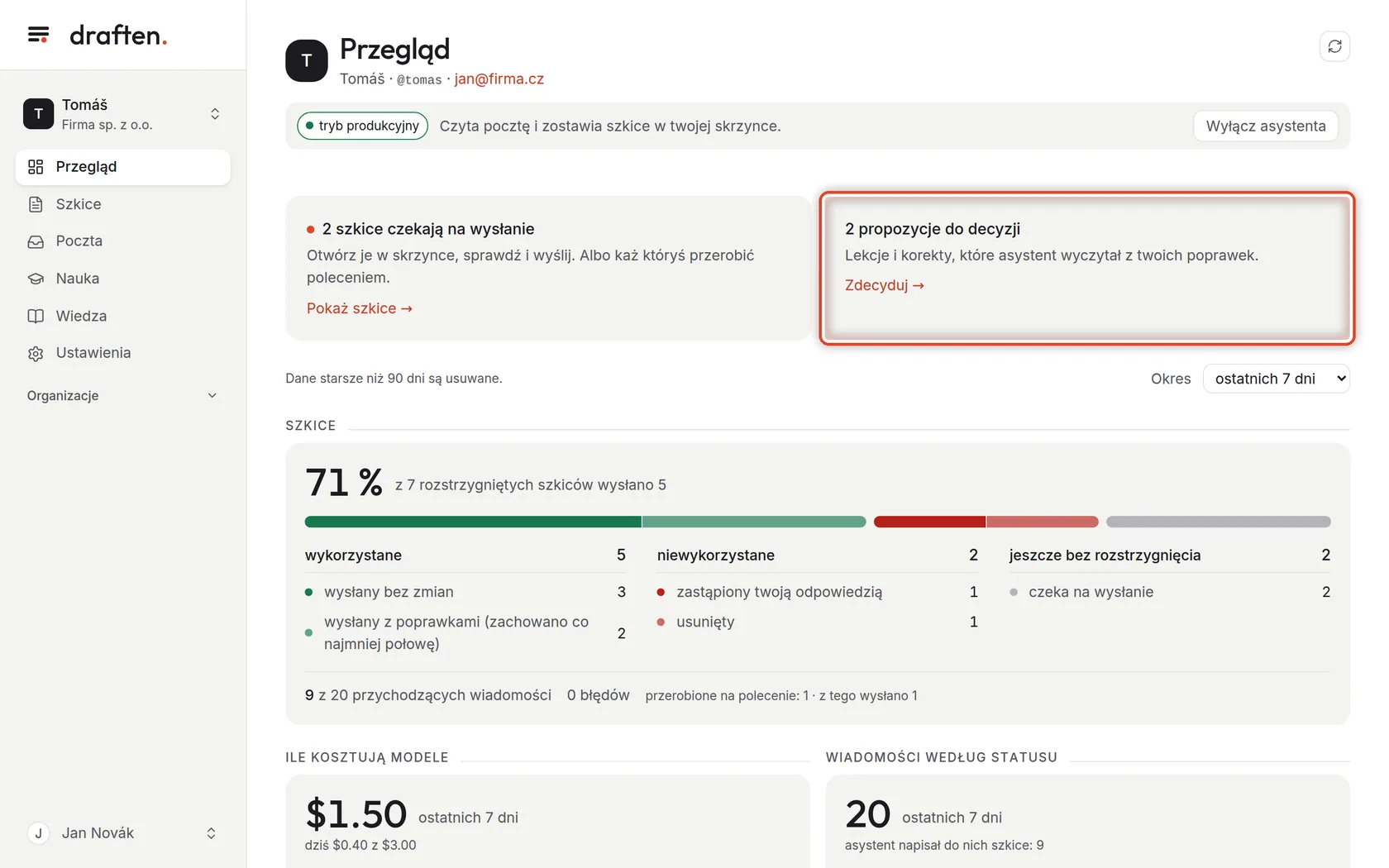Click the dark green progress bar segment

(x=473, y=522)
